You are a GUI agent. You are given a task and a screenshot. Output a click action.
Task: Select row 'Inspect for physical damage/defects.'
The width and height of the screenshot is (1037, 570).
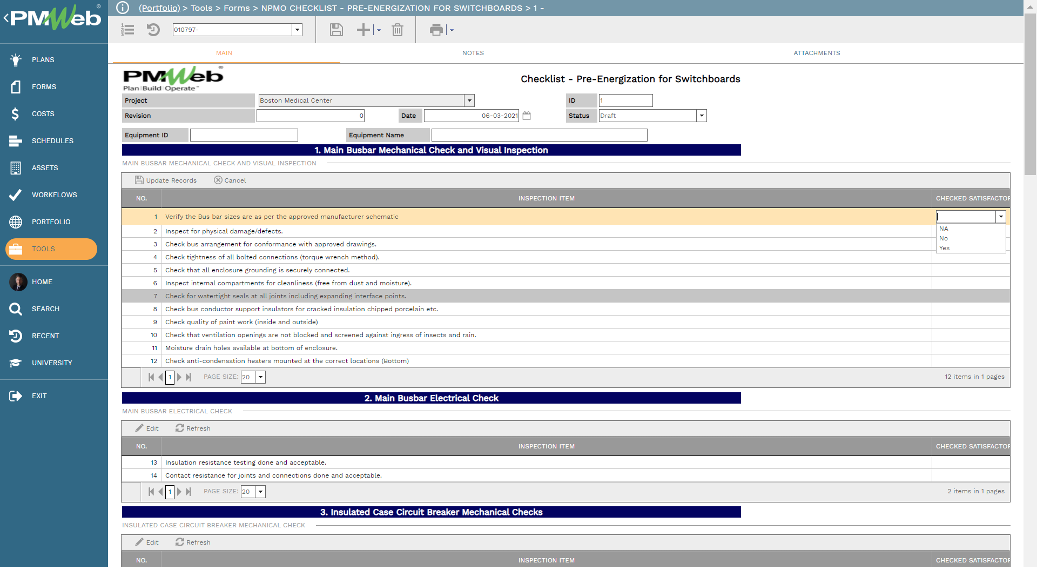click(x=565, y=231)
